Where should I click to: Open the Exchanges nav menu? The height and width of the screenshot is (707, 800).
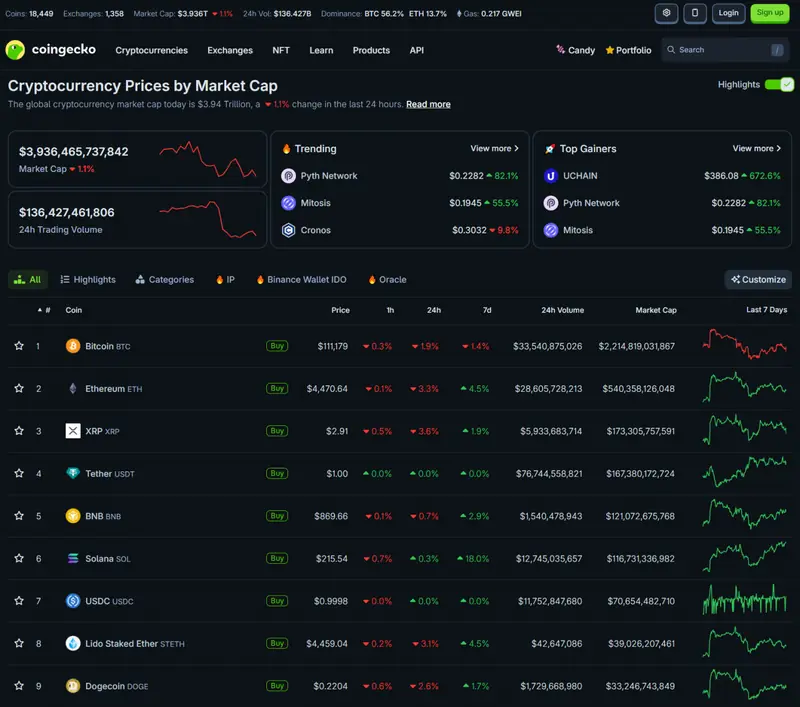(230, 50)
